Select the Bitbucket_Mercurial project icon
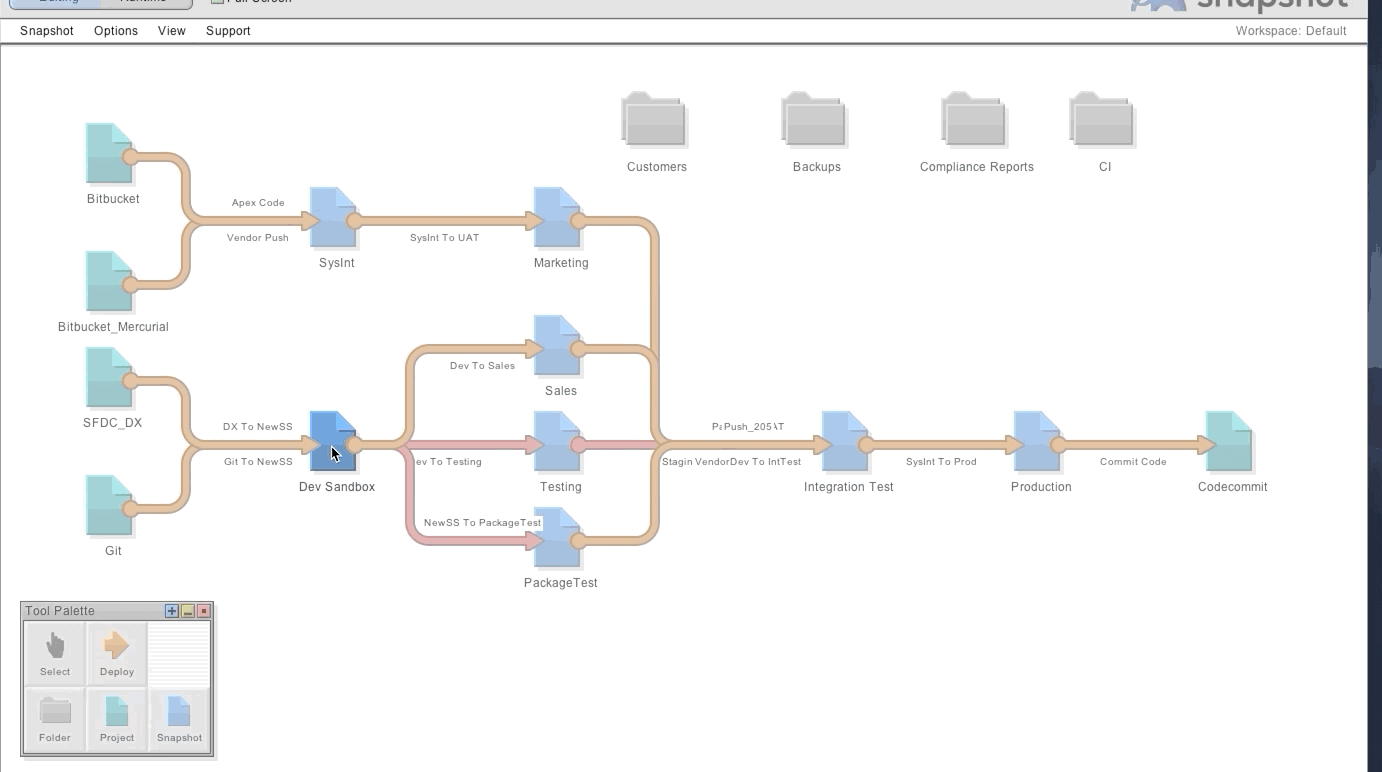Viewport: 1382px width, 772px height. coord(109,282)
